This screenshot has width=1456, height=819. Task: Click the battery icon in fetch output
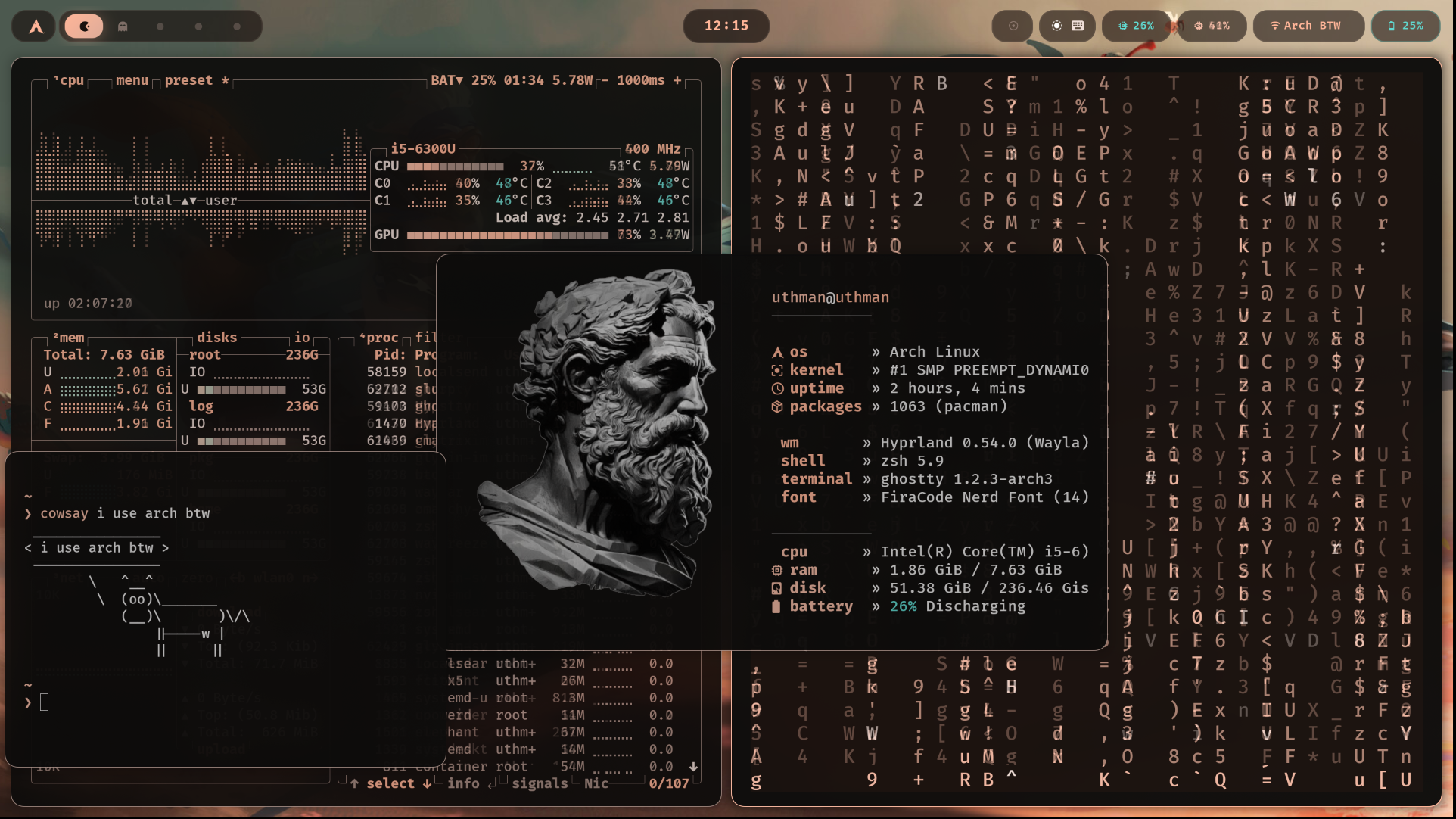coord(776,606)
